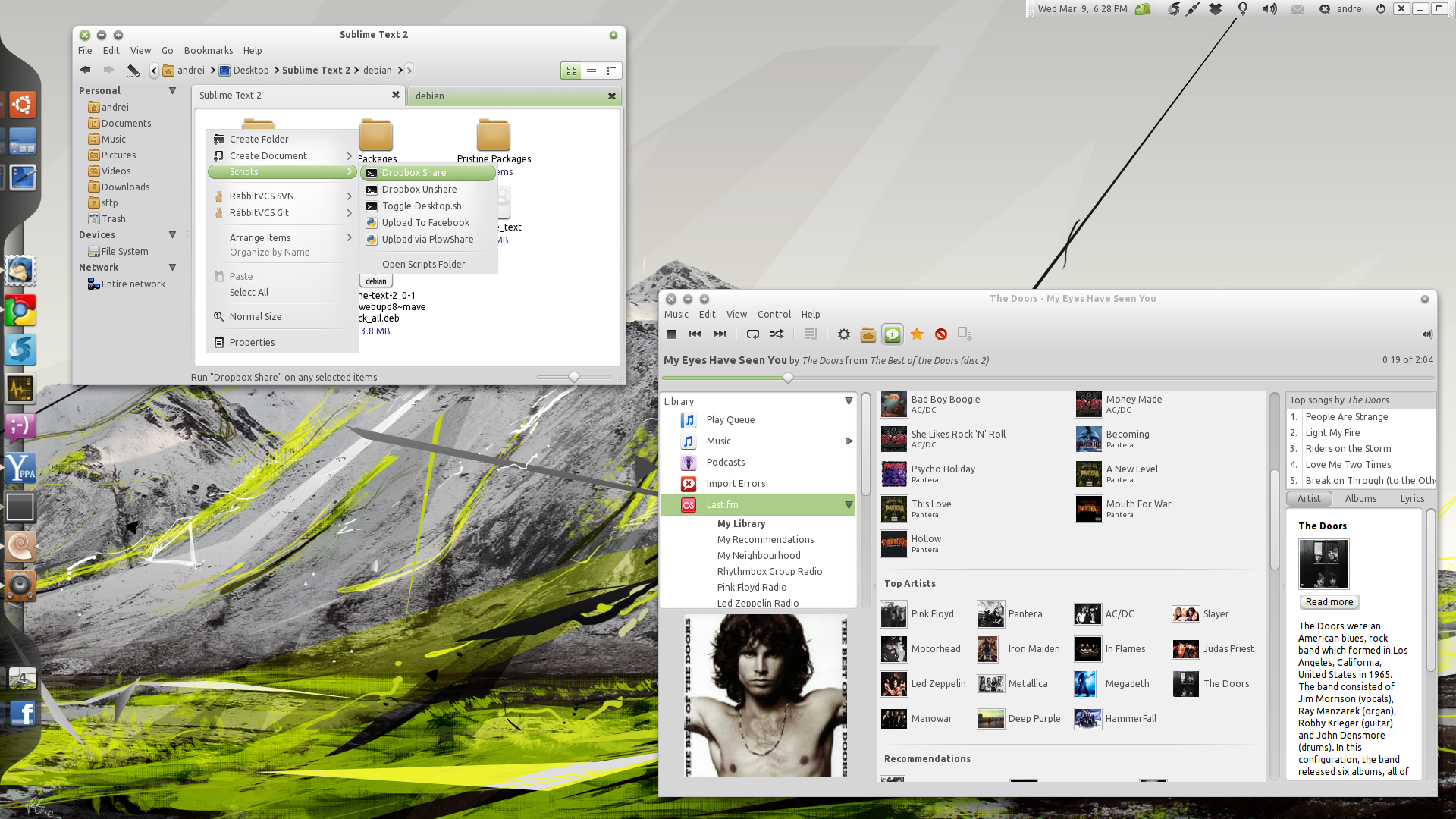Click Iron Maiden artist thumbnail

[988, 649]
